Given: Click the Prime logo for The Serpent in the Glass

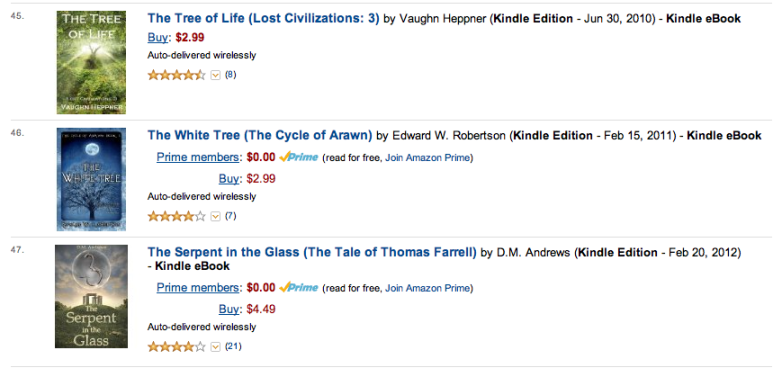Looking at the screenshot, I should tap(298, 288).
